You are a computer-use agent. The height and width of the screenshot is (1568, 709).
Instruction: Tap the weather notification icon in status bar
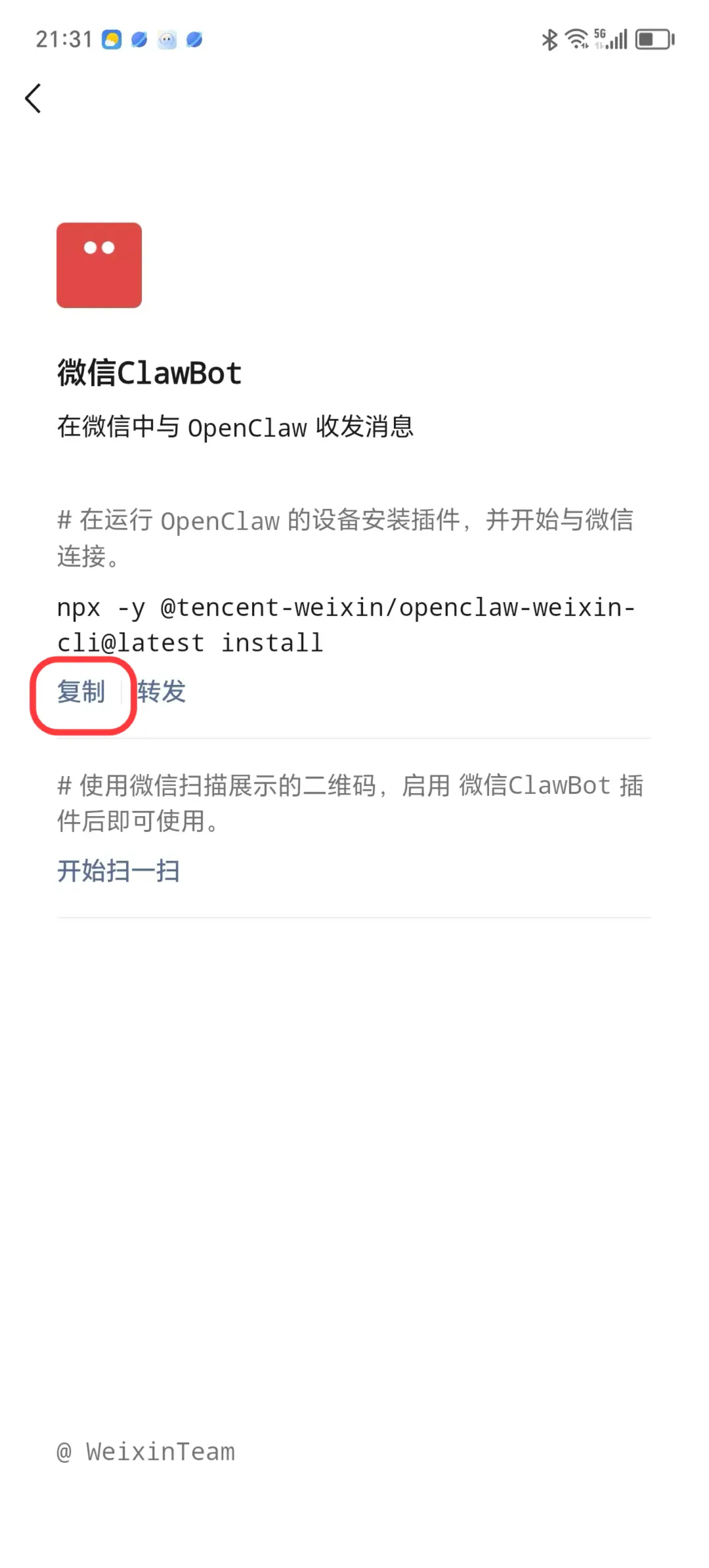pos(112,40)
